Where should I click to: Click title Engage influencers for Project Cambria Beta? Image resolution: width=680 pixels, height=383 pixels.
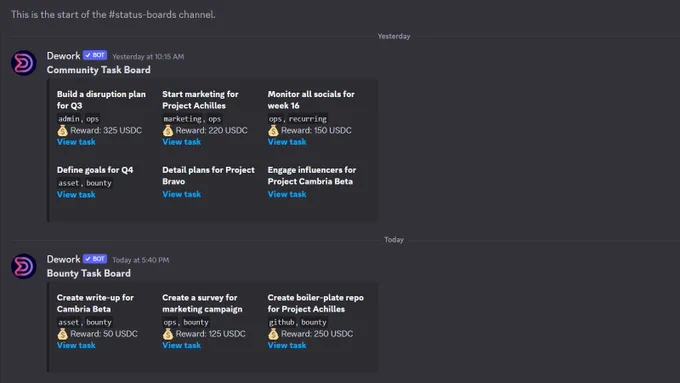[x=312, y=176]
